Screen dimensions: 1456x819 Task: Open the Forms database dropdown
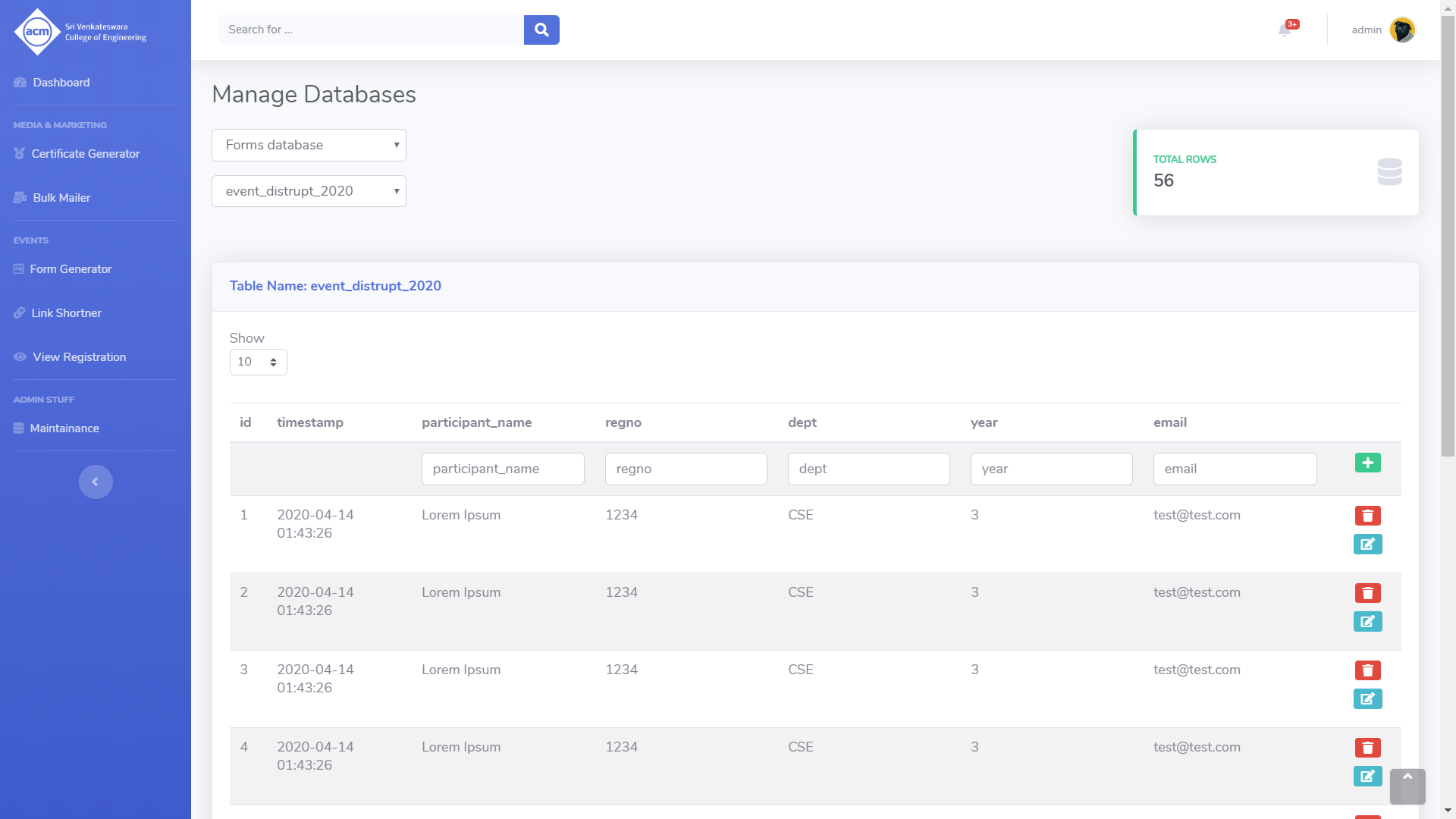pyautogui.click(x=309, y=145)
